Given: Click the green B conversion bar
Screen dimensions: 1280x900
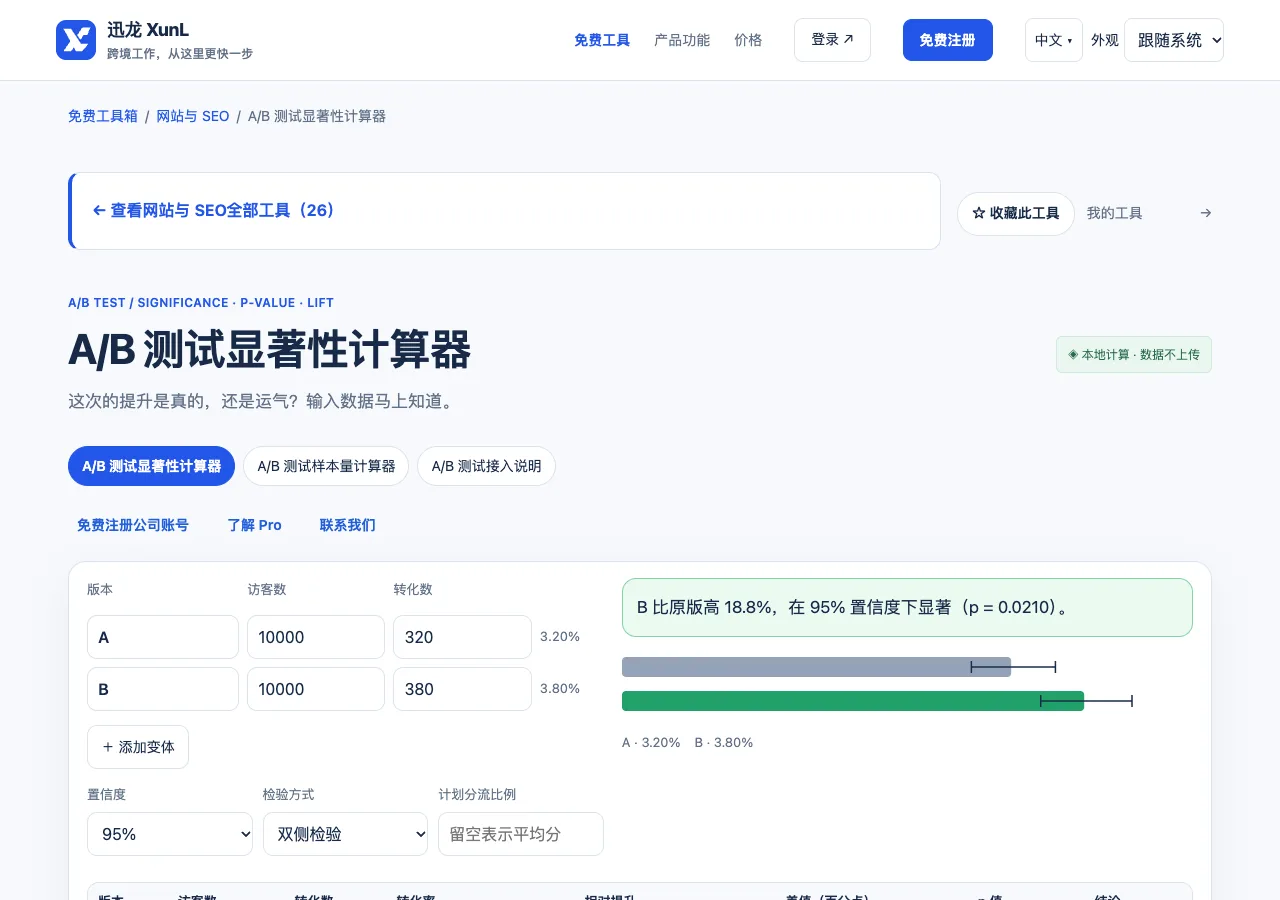Looking at the screenshot, I should pyautogui.click(x=853, y=701).
